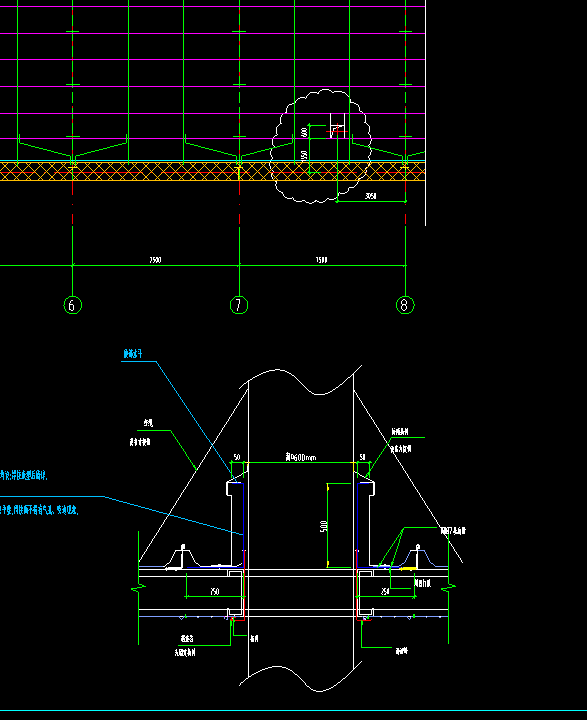The width and height of the screenshot is (587, 720).
Task: Select grid axis bubble 6
Action: click(x=72, y=305)
